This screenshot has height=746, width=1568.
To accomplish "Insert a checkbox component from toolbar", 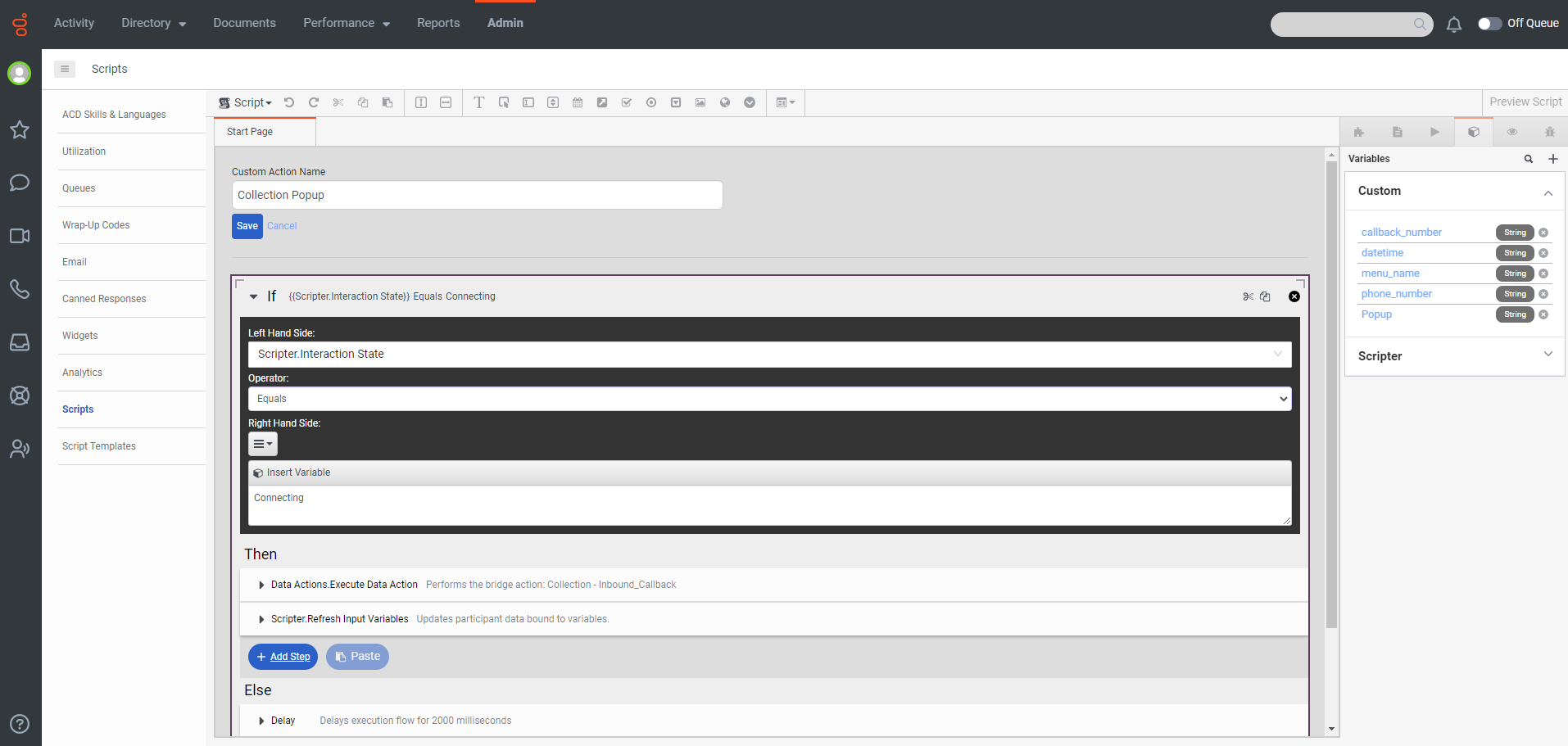I will click(627, 102).
